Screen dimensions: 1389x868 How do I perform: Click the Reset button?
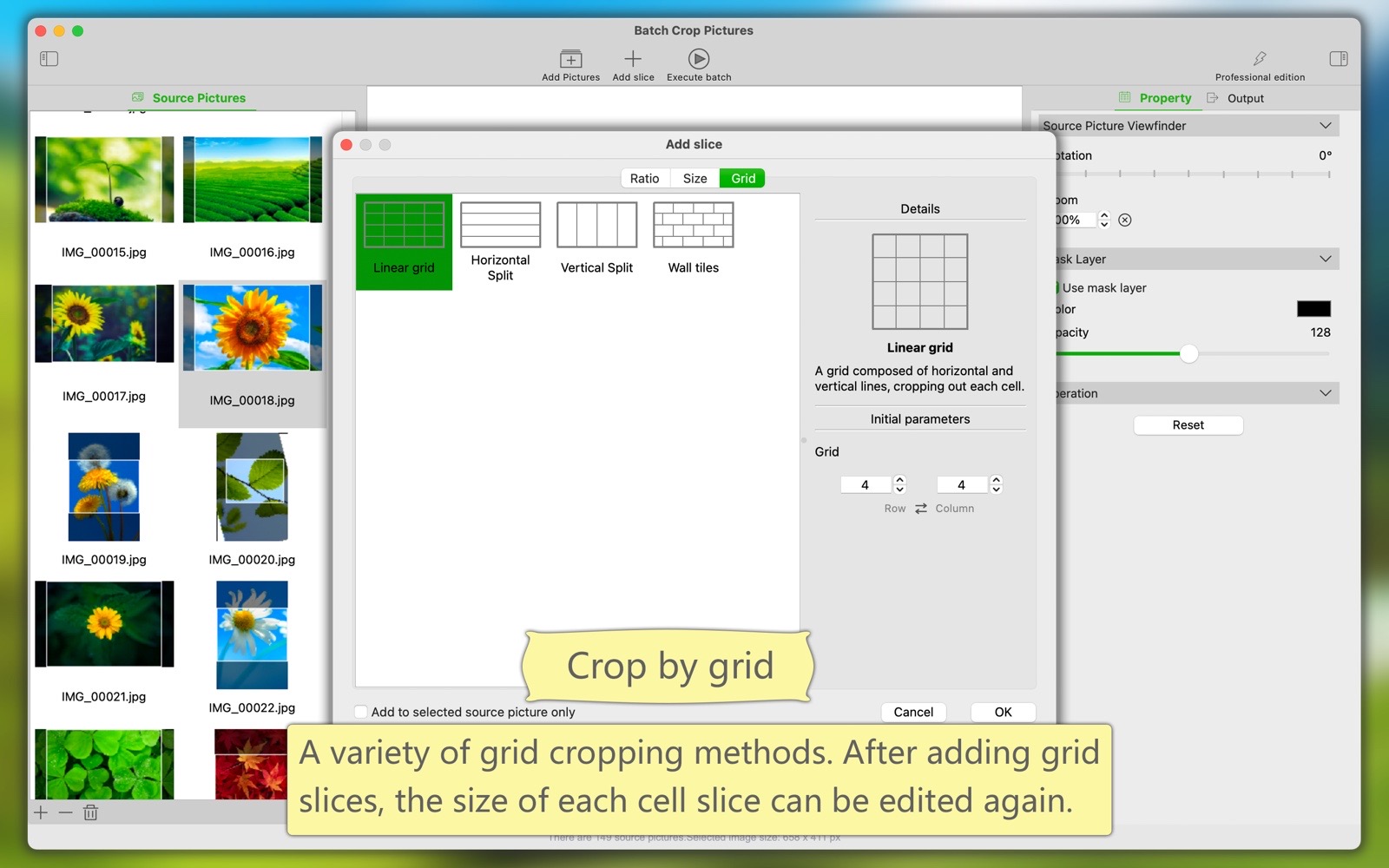(x=1188, y=424)
